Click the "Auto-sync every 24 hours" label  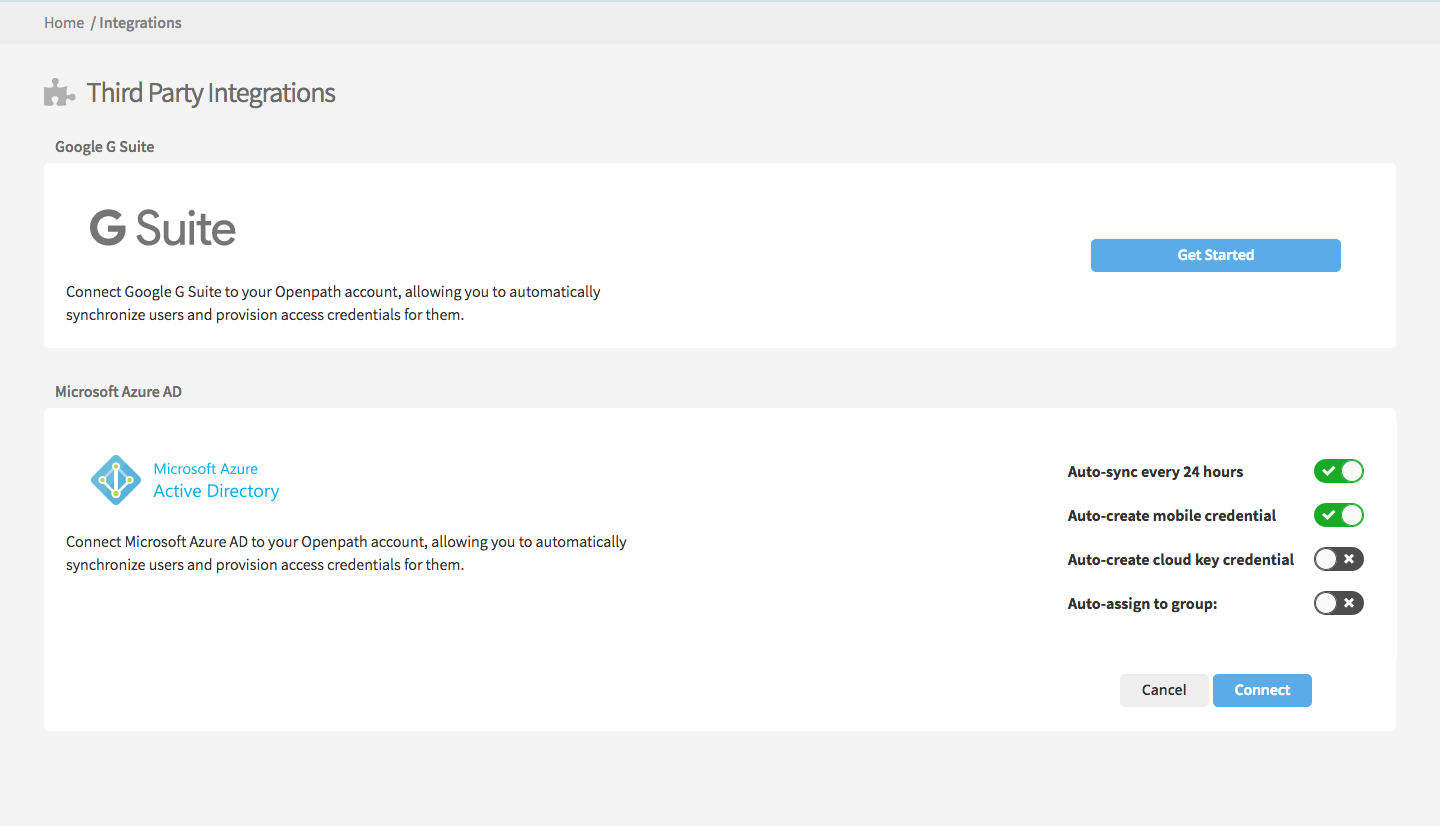(x=1155, y=471)
